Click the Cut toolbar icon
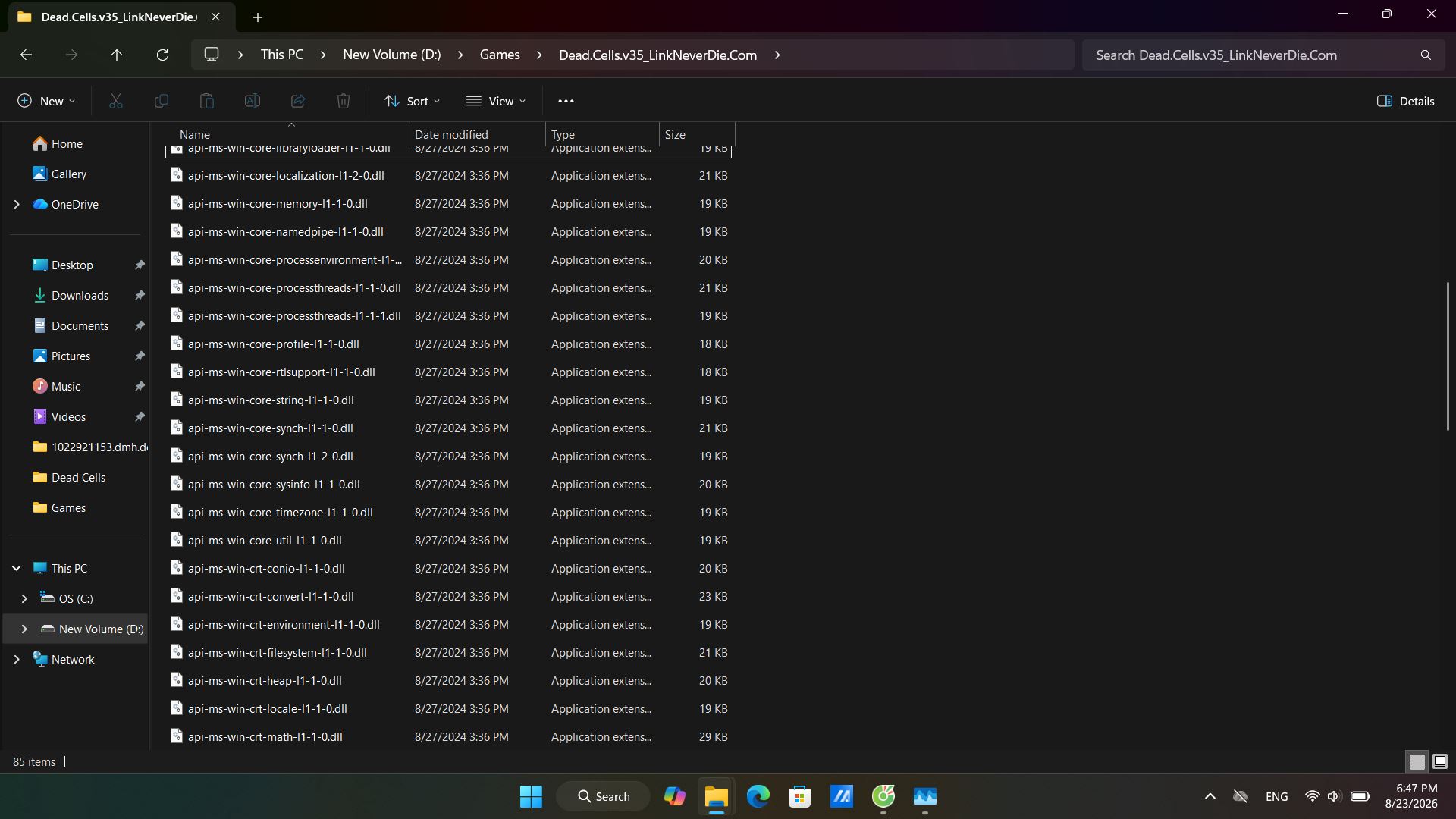1456x819 pixels. (x=116, y=101)
